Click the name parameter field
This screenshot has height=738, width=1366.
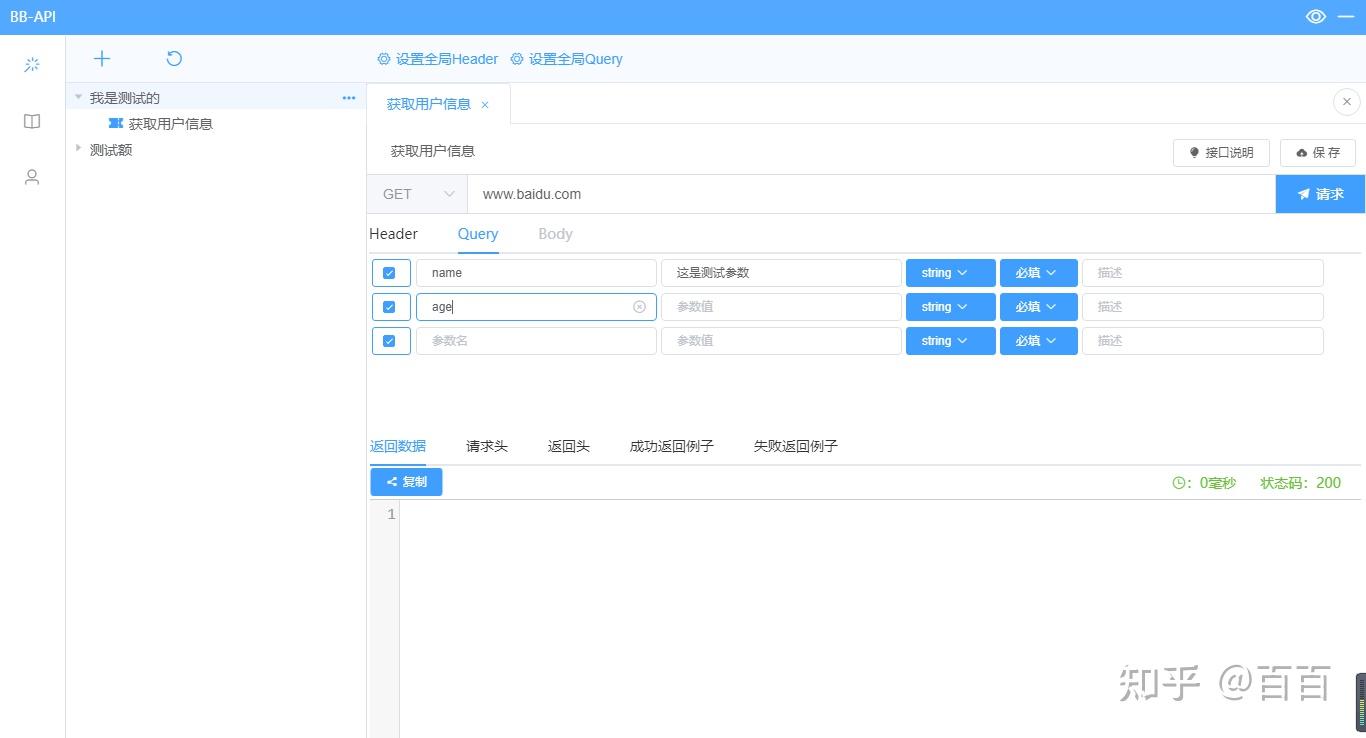click(536, 273)
